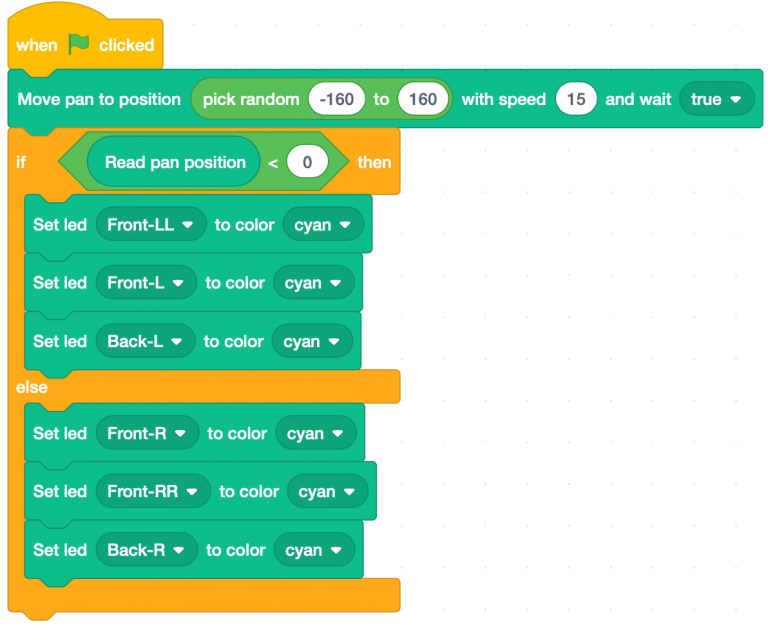Open the Front-LL led dropdown
This screenshot has height=626, width=768.
point(151,225)
